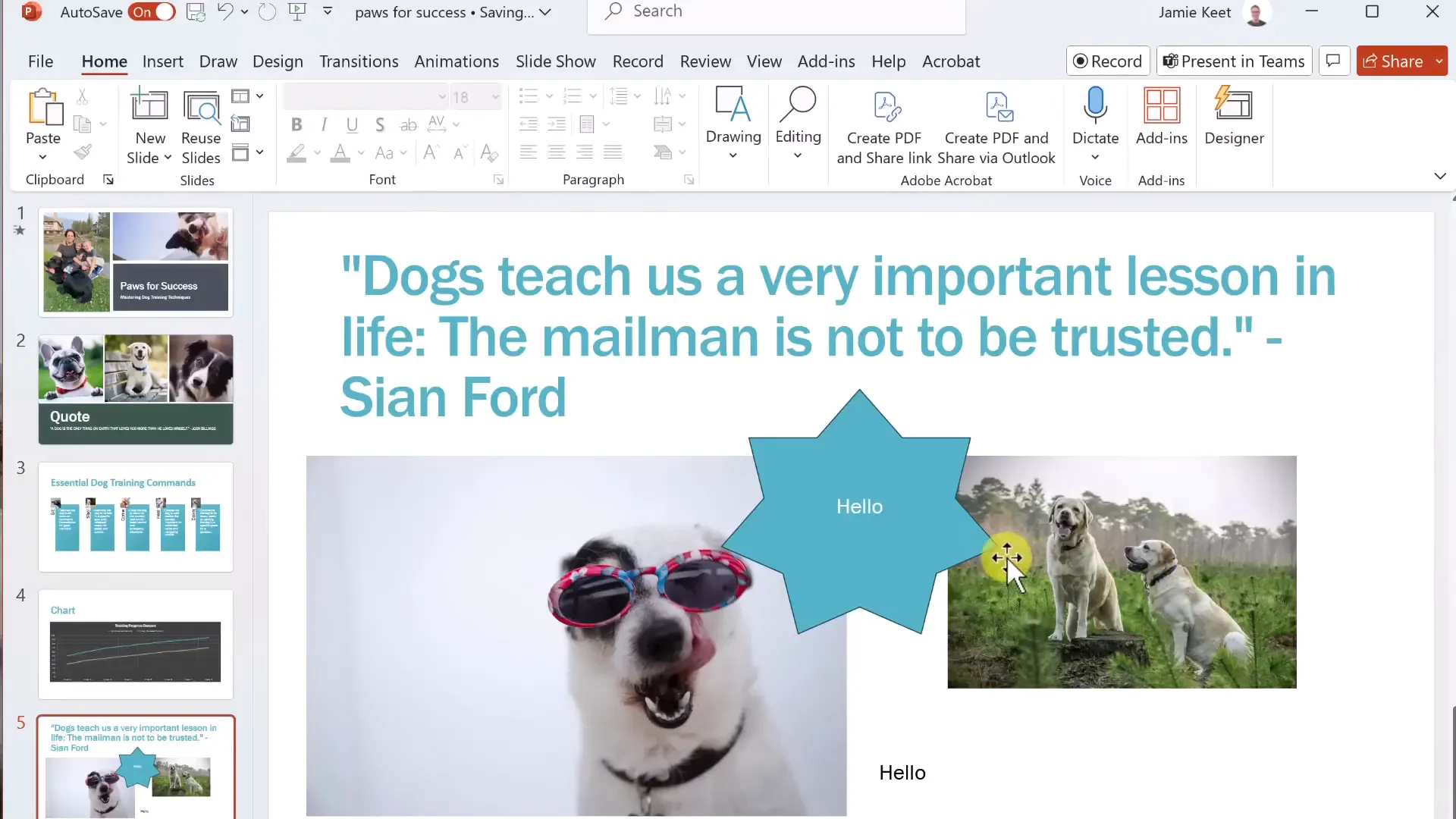
Task: Select slide 3 Essential Dog Training Commands
Action: point(136,516)
